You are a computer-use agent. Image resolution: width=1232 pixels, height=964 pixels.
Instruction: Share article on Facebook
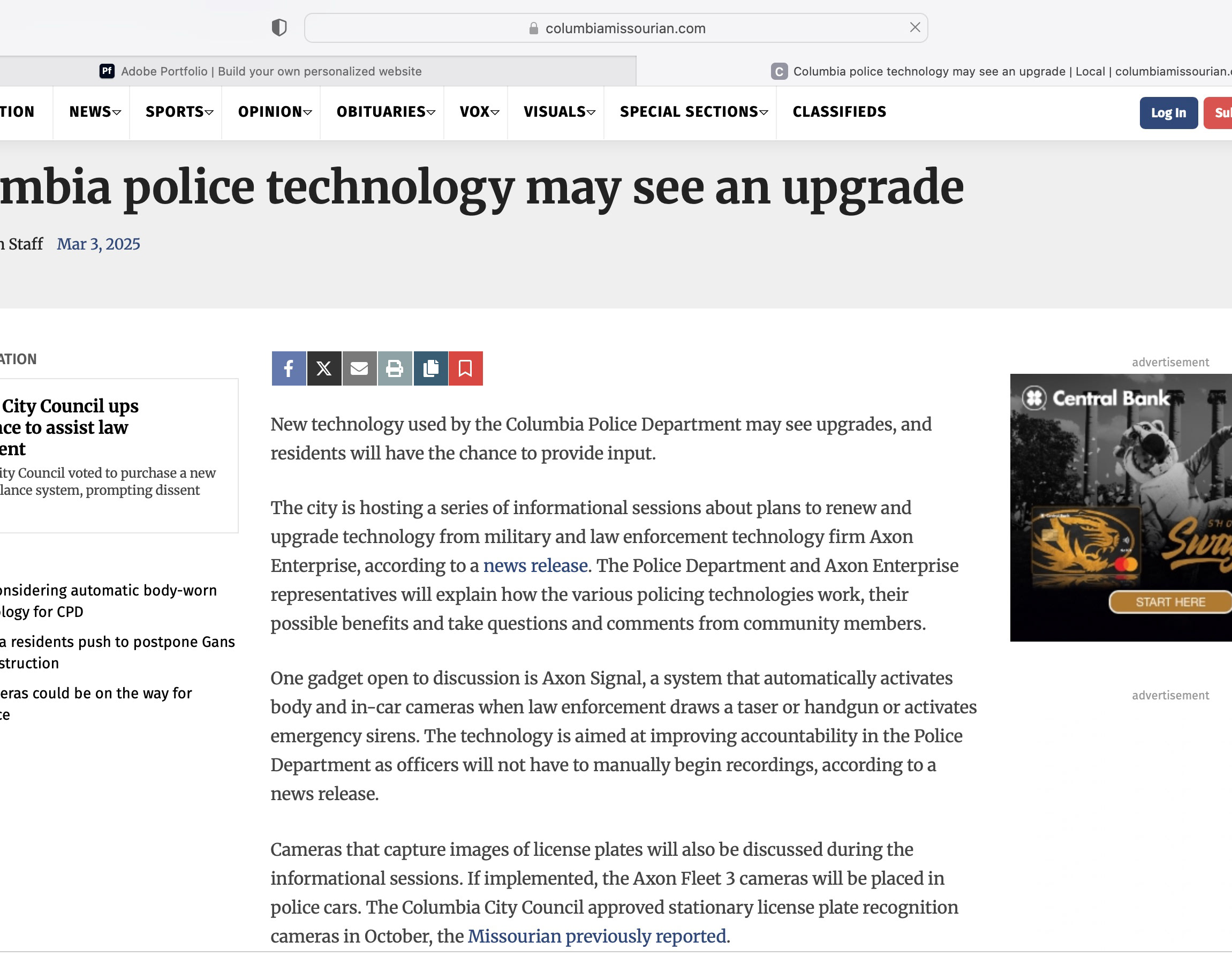[x=289, y=368]
